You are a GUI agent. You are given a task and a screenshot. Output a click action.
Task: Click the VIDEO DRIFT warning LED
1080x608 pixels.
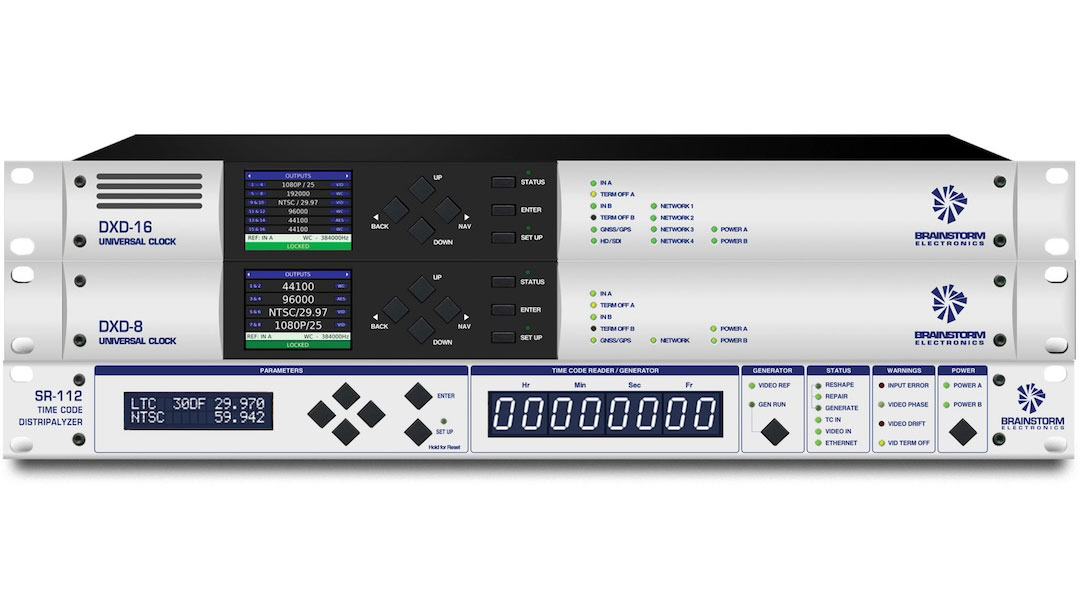click(881, 424)
